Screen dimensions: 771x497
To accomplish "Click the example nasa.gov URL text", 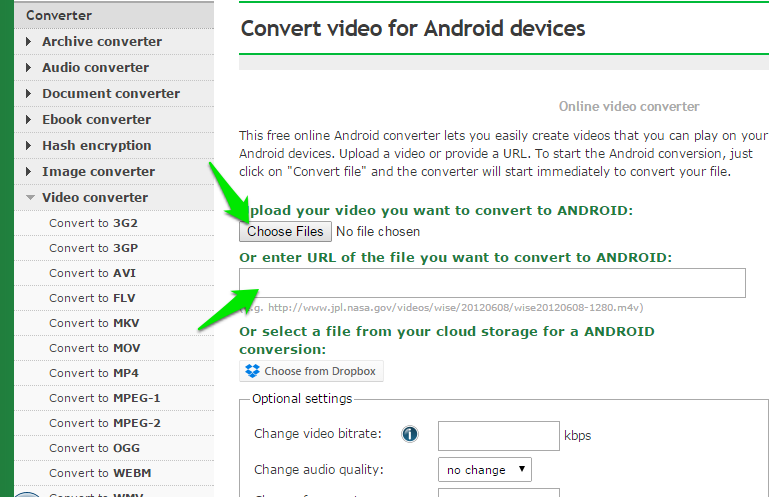I will [455, 308].
